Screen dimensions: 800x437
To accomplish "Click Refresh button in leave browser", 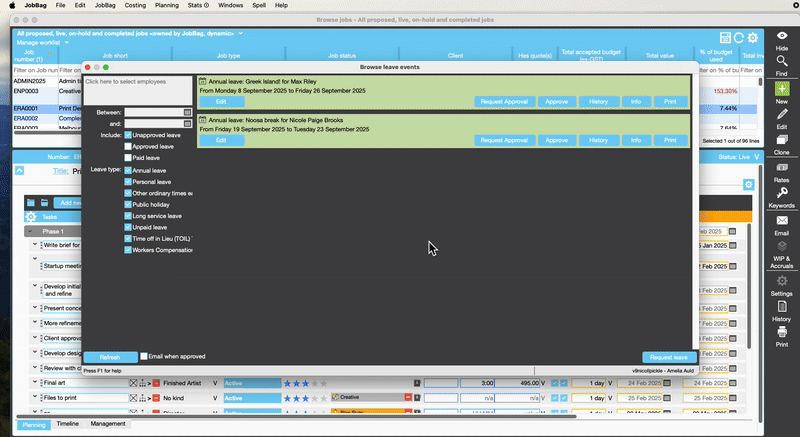I will click(110, 357).
